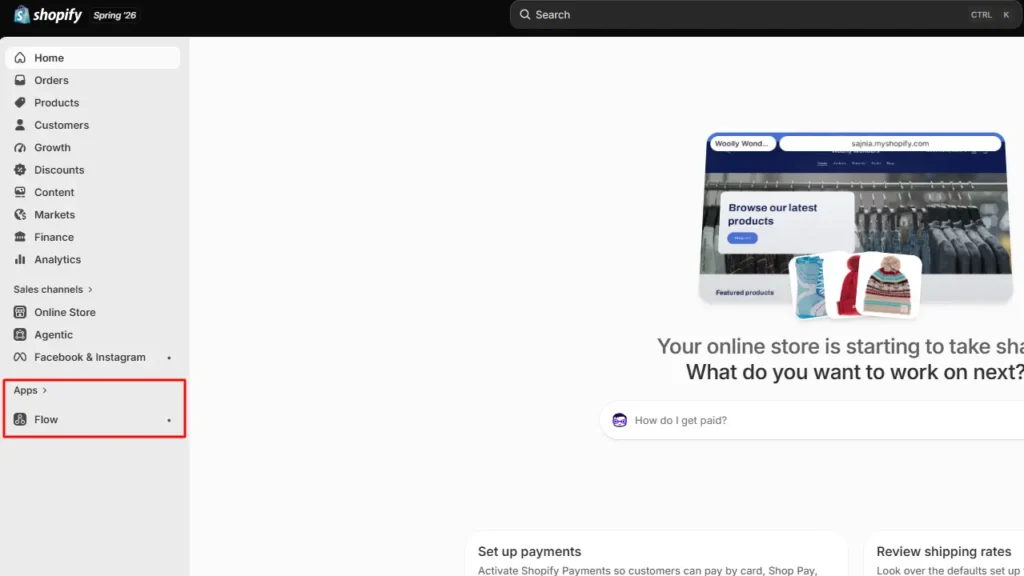Click the K shortcut key badge
Image resolution: width=1024 pixels, height=576 pixels.
coord(1006,14)
